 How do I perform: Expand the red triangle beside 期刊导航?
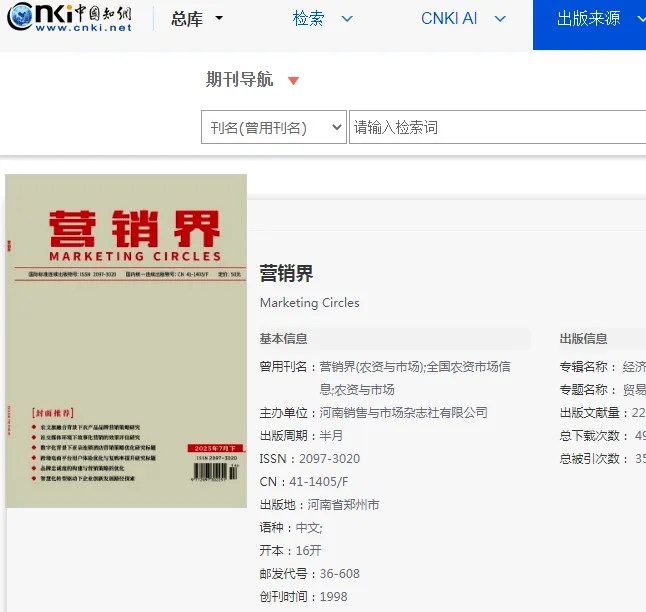[x=293, y=81]
